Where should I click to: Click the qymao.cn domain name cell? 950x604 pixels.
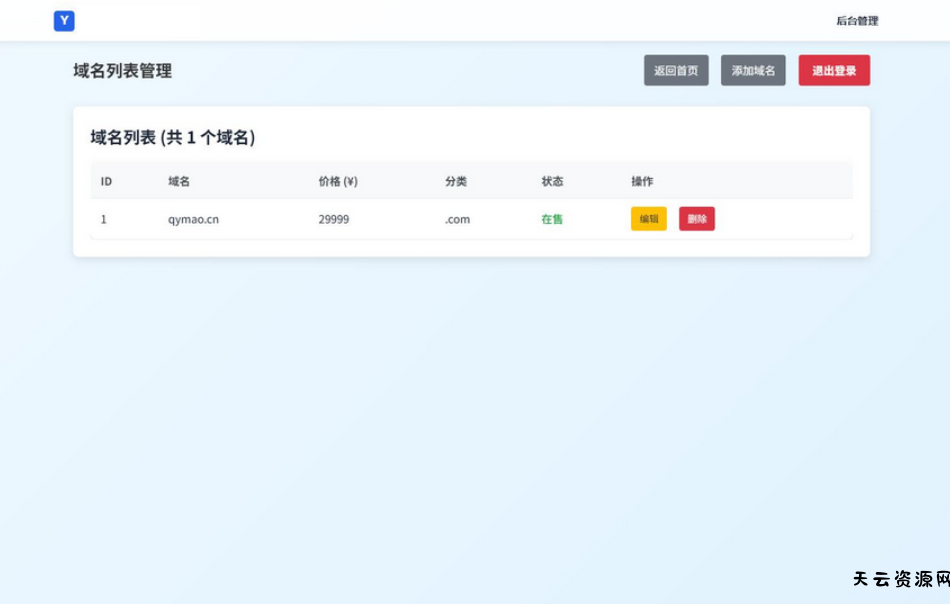tap(193, 220)
